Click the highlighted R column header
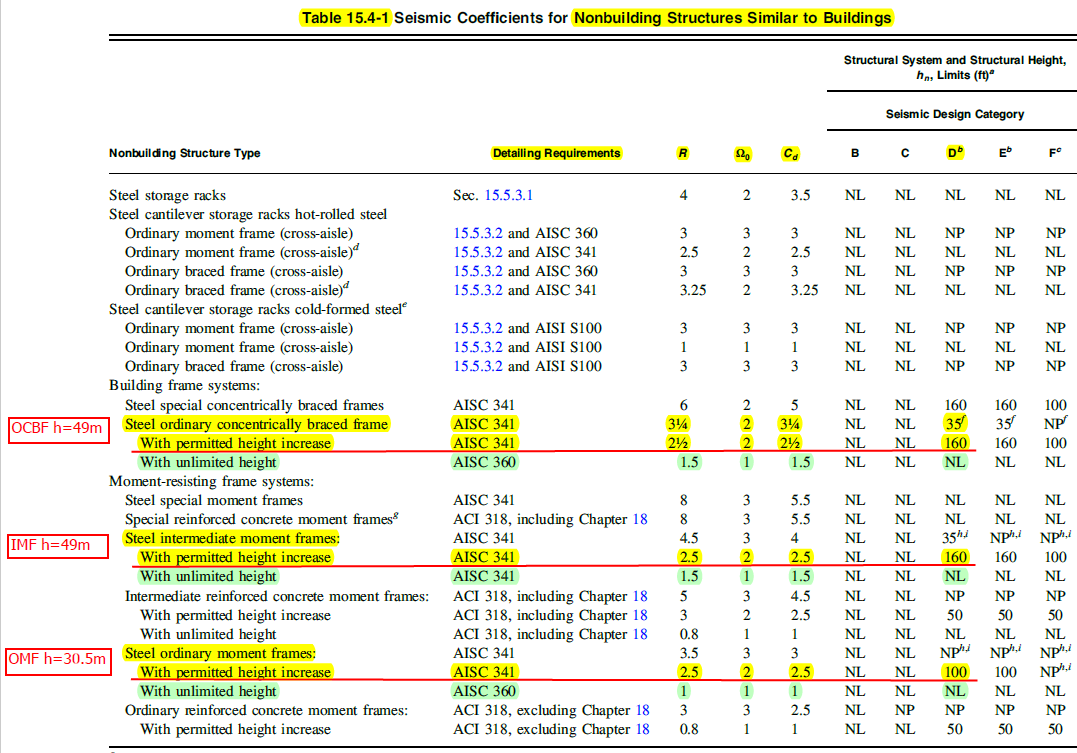The image size is (1077, 753). [x=683, y=153]
